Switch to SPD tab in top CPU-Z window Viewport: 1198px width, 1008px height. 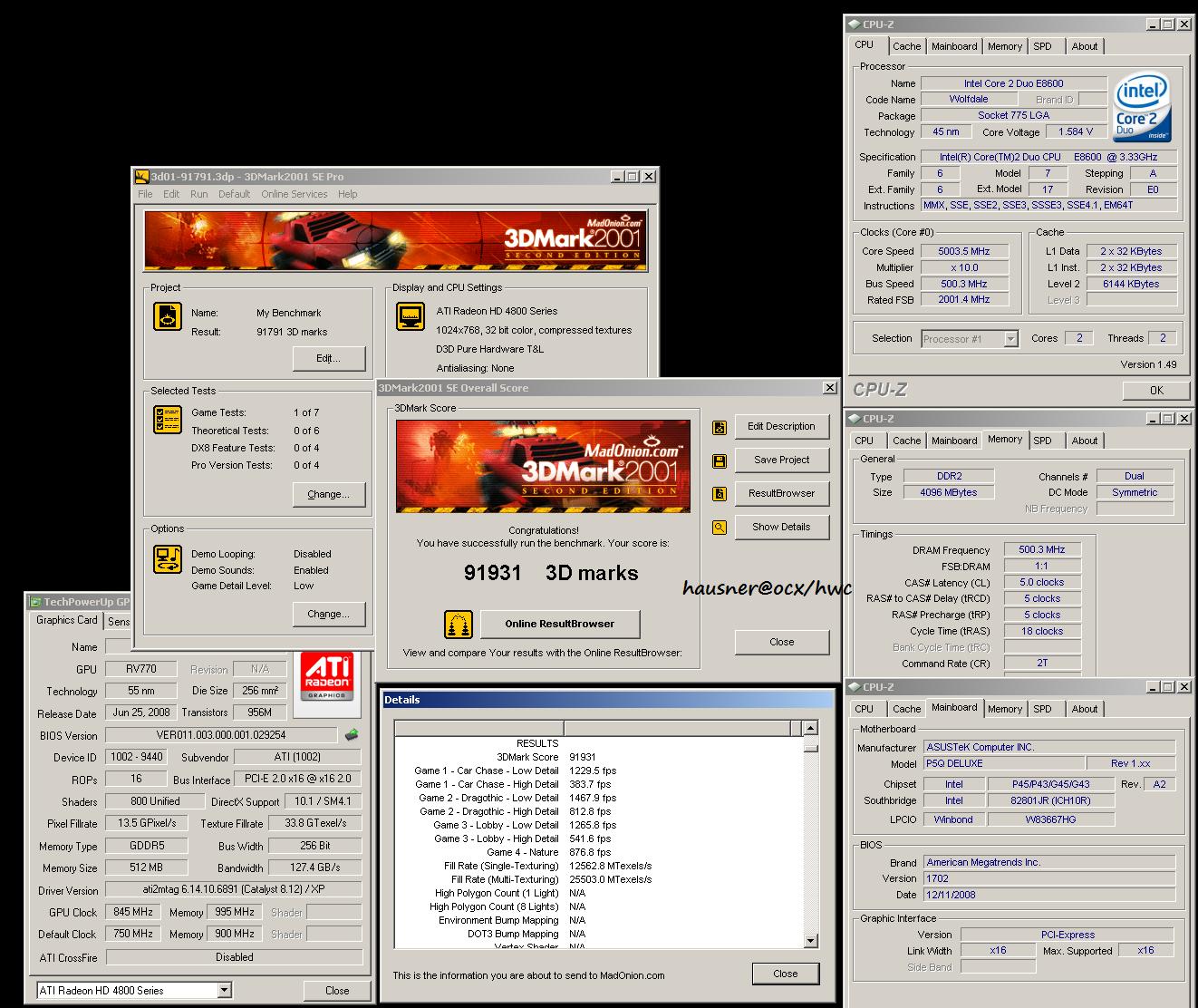1043,46
